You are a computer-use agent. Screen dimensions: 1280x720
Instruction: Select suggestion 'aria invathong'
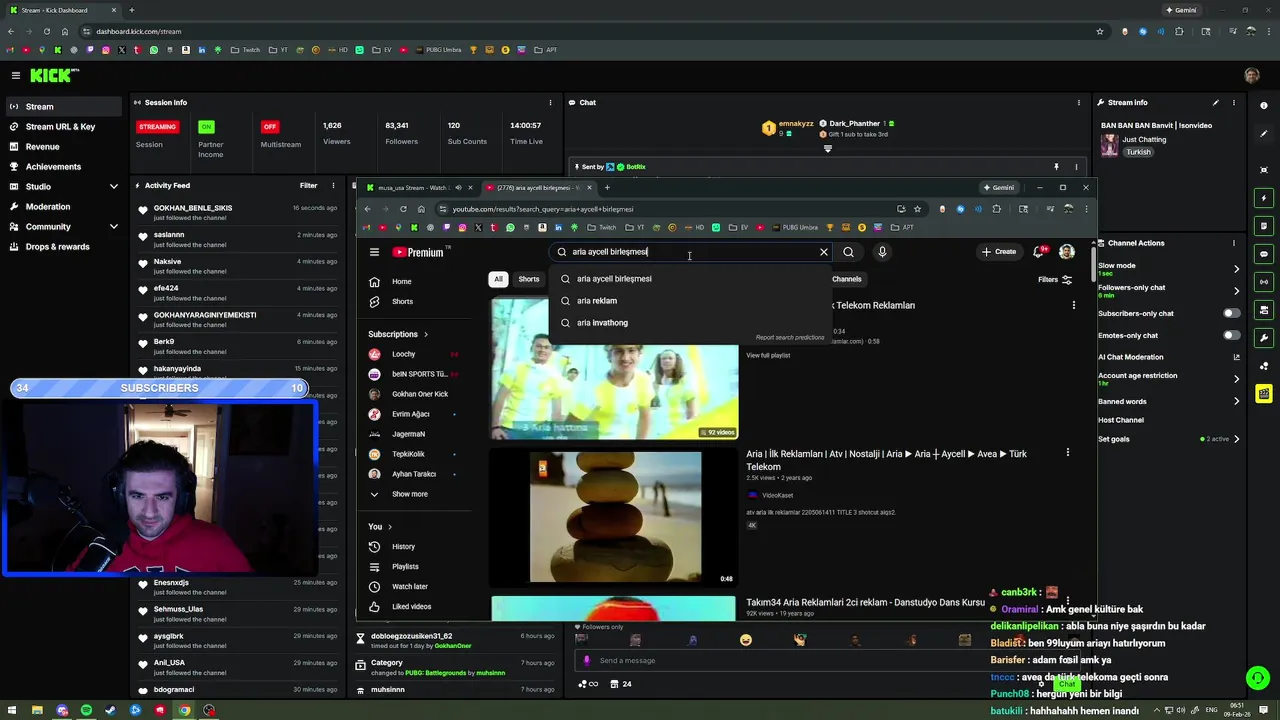[690, 323]
